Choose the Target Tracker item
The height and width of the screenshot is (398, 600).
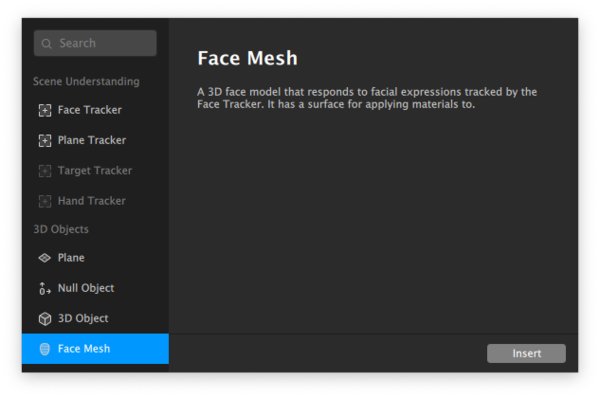[95, 171]
